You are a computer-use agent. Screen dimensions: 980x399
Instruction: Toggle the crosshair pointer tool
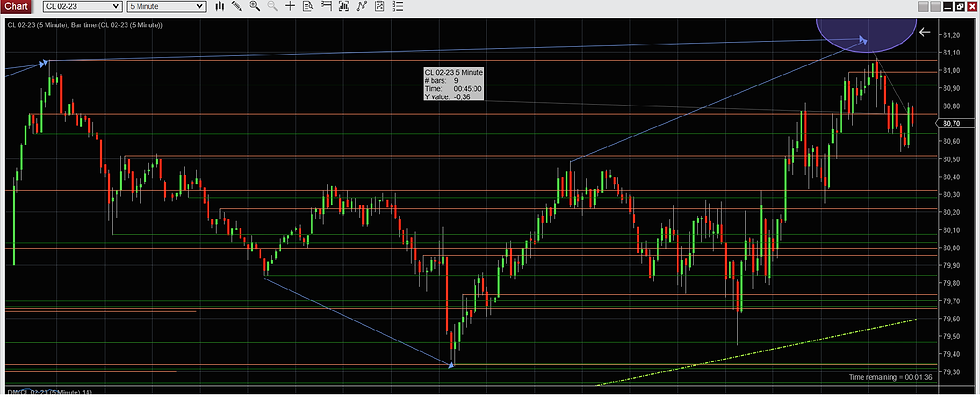pos(289,6)
